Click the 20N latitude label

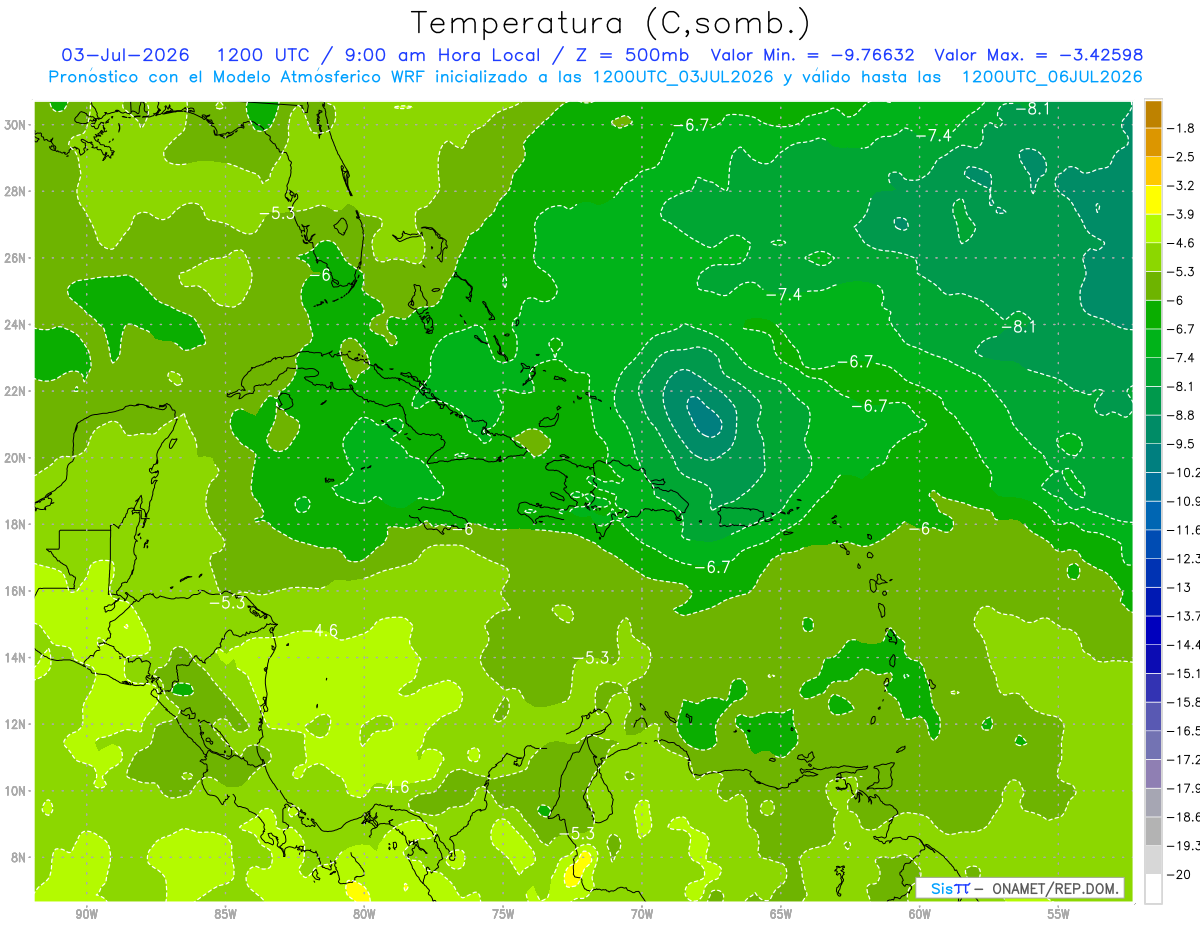click(16, 458)
